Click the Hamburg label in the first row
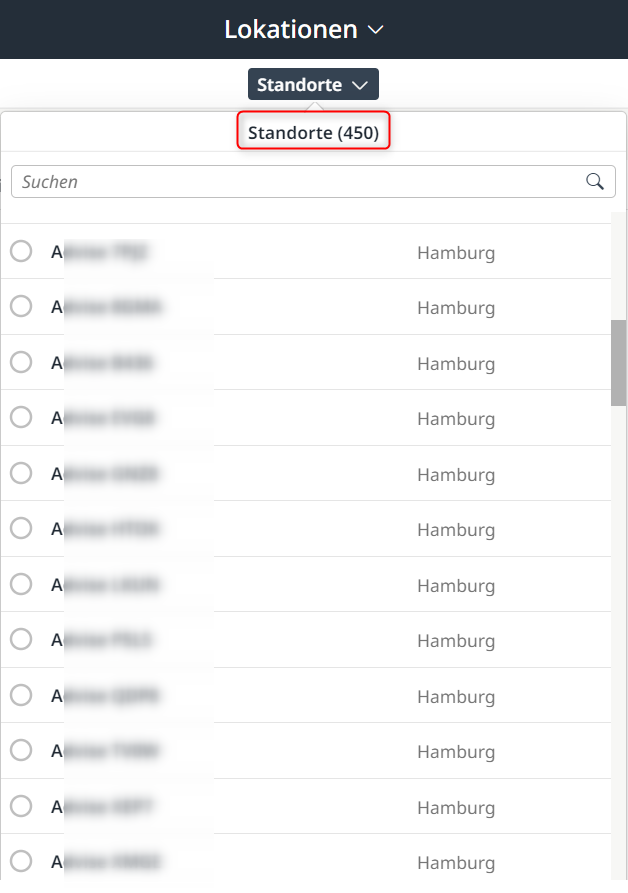Screen dimensions: 628x893 (x=456, y=252)
